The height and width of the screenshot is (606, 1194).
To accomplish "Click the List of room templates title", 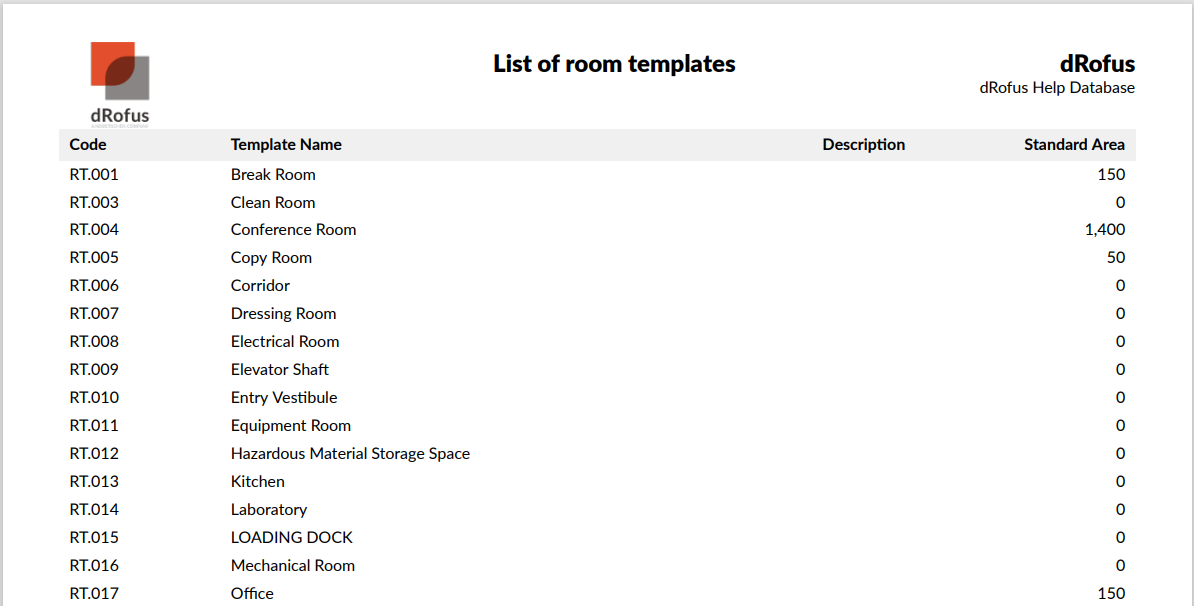I will pyautogui.click(x=614, y=64).
